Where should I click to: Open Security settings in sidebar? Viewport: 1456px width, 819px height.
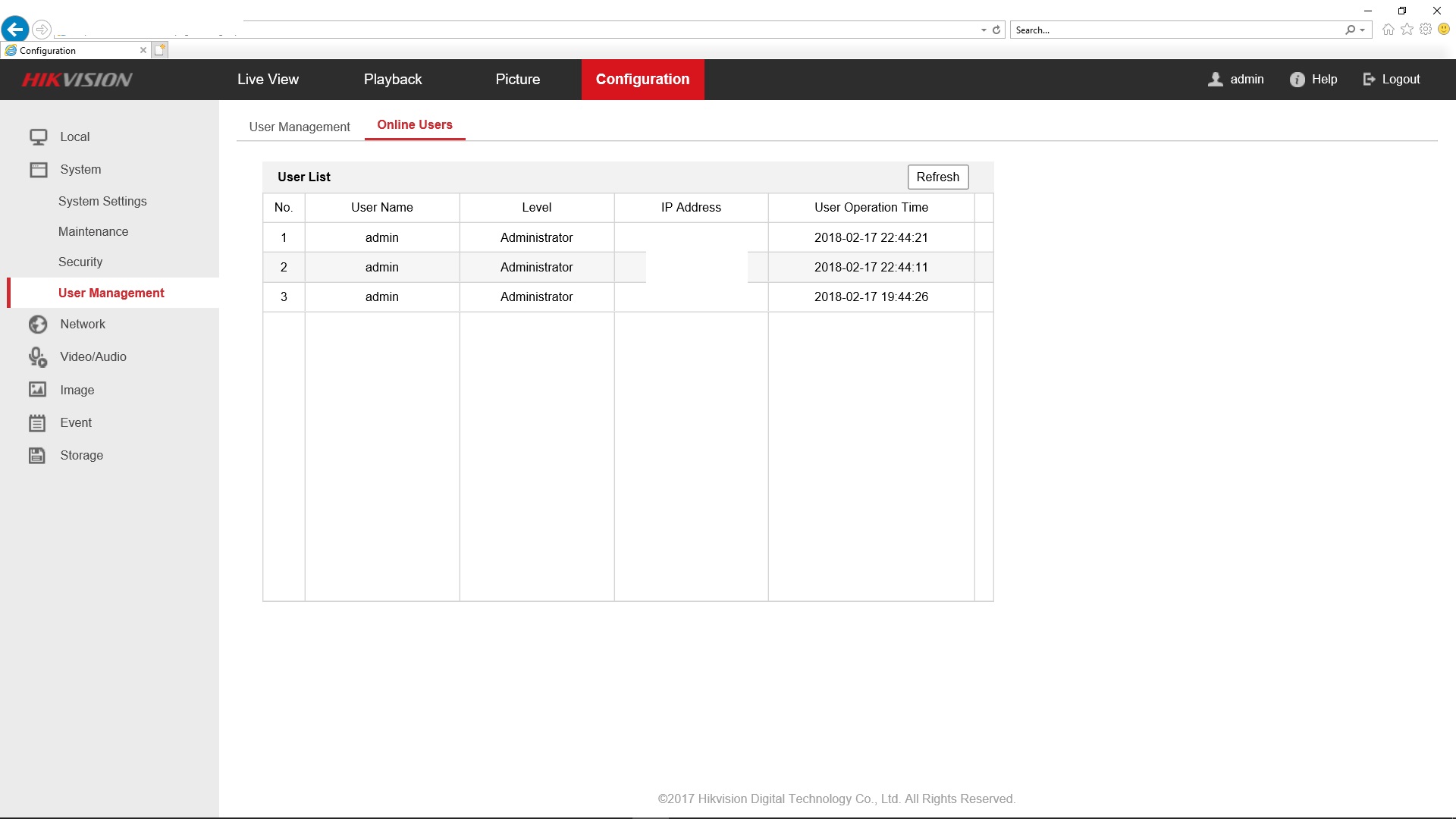(80, 262)
